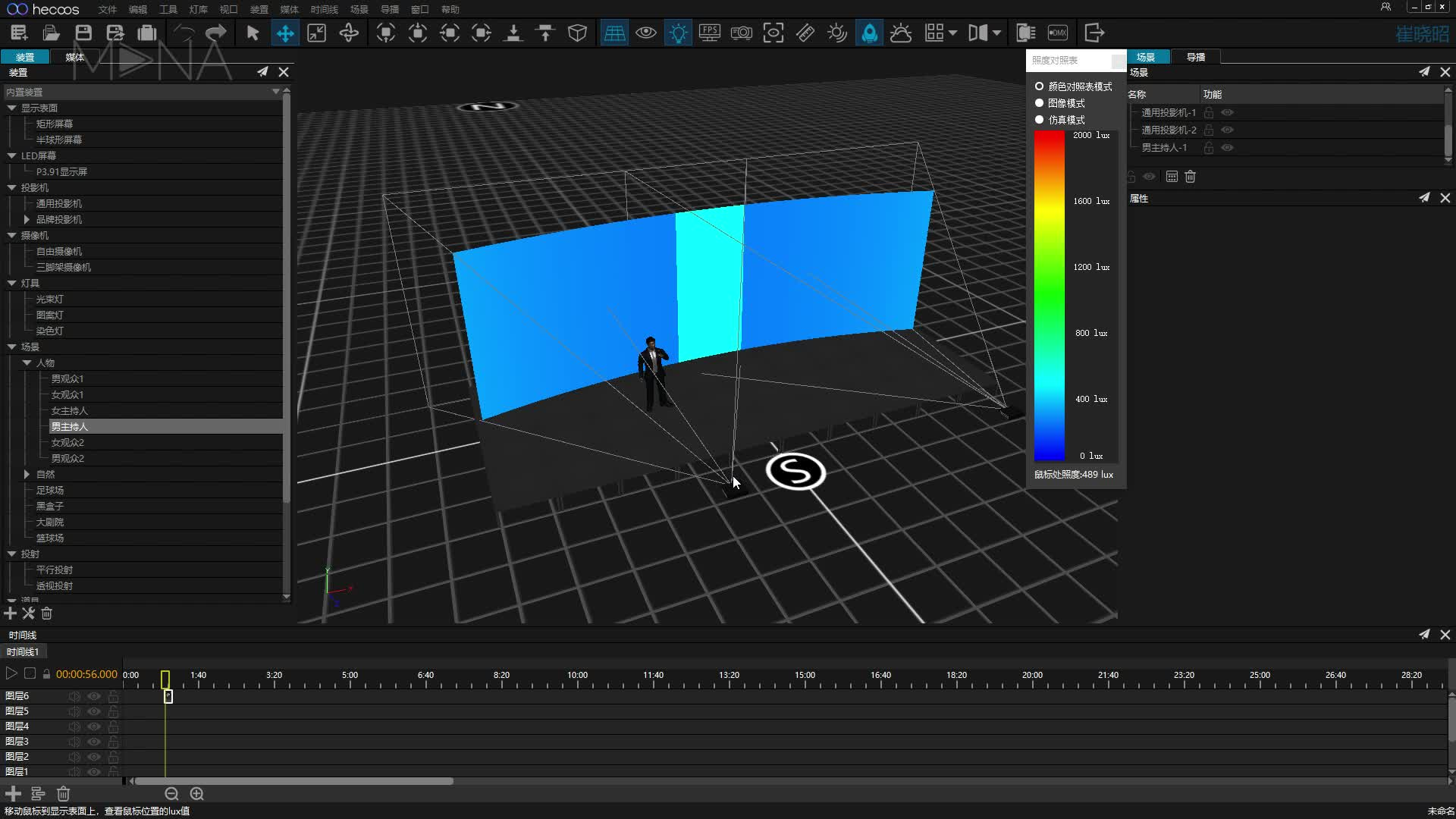Click the open folder toolbar icon
Screen dimensions: 1456x819
point(51,33)
